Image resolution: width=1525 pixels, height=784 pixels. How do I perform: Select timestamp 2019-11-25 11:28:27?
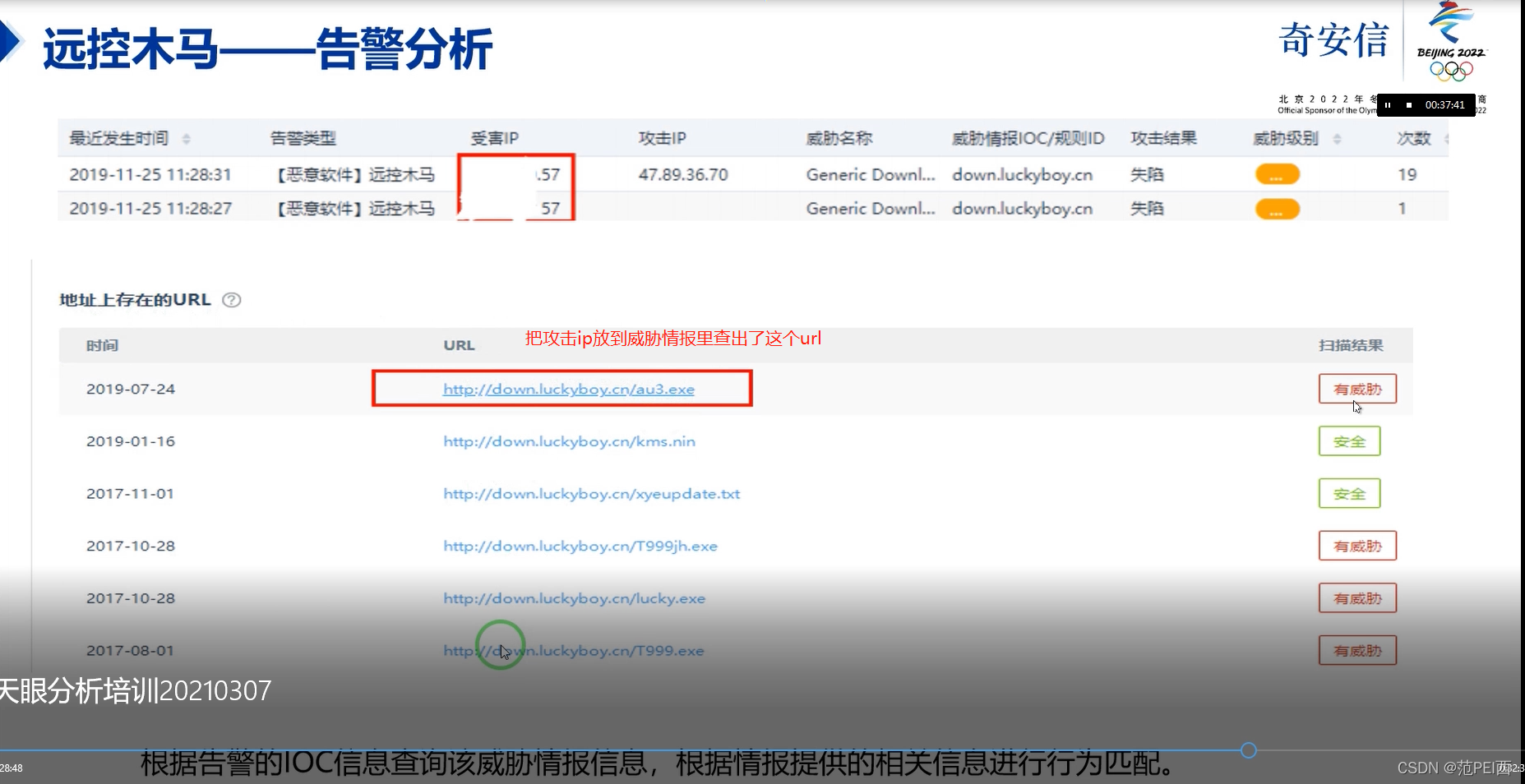[150, 209]
